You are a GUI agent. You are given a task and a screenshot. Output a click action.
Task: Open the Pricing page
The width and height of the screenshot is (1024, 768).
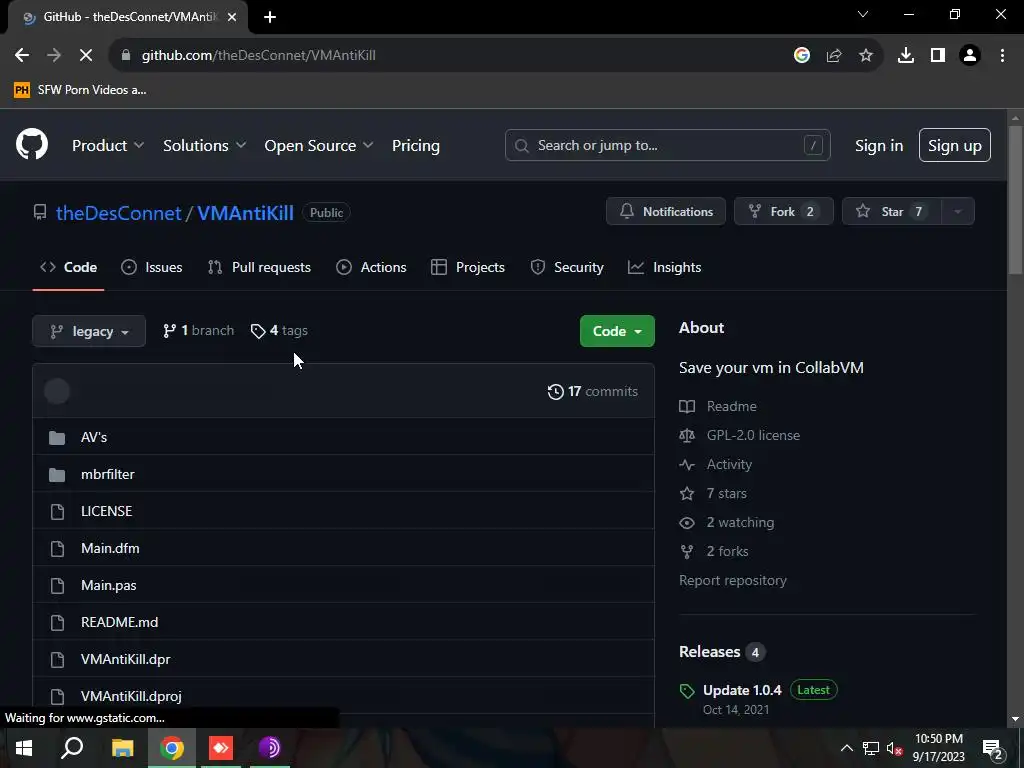415,145
